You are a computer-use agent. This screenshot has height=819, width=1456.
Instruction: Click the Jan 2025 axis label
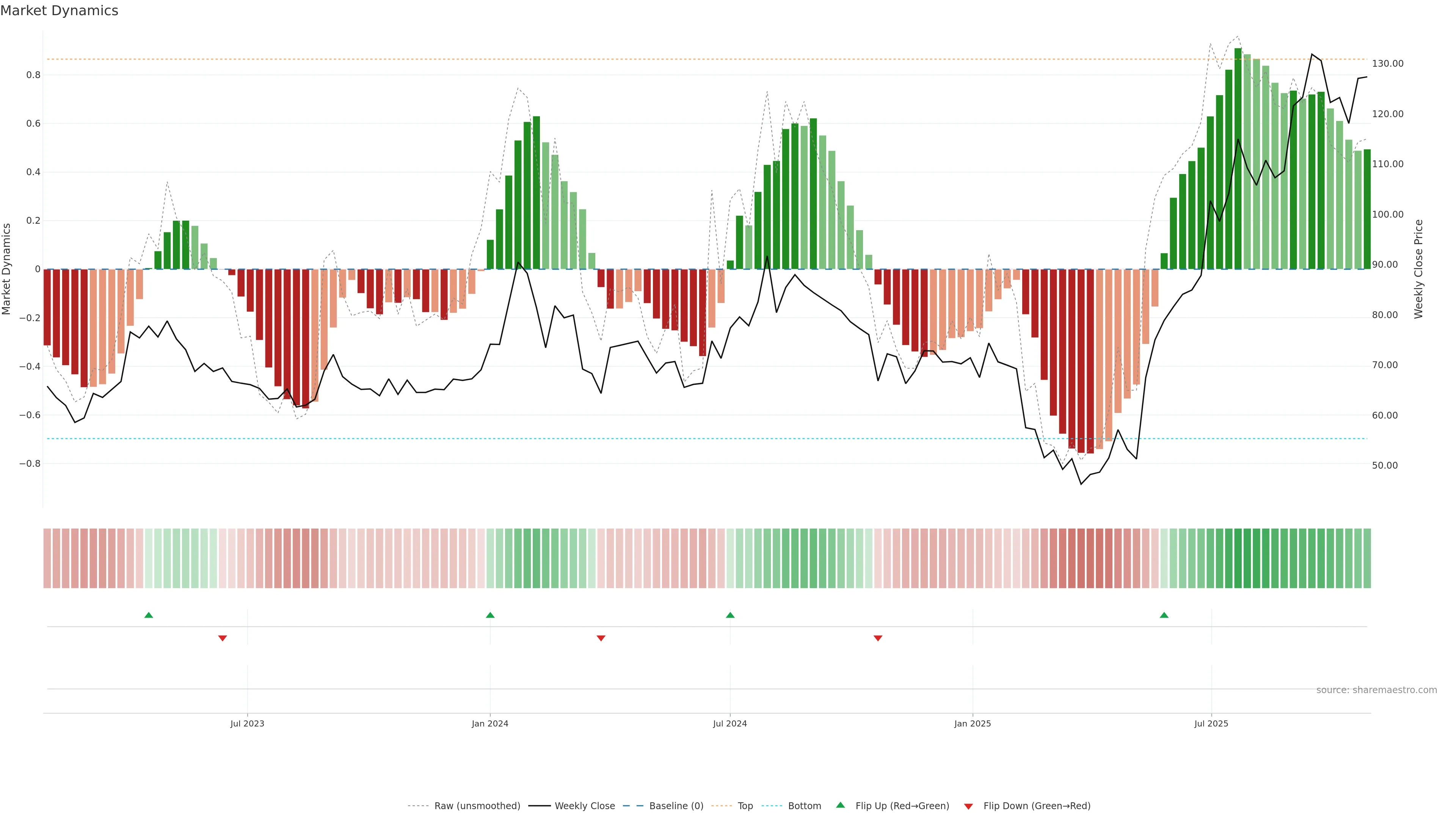pyautogui.click(x=972, y=723)
